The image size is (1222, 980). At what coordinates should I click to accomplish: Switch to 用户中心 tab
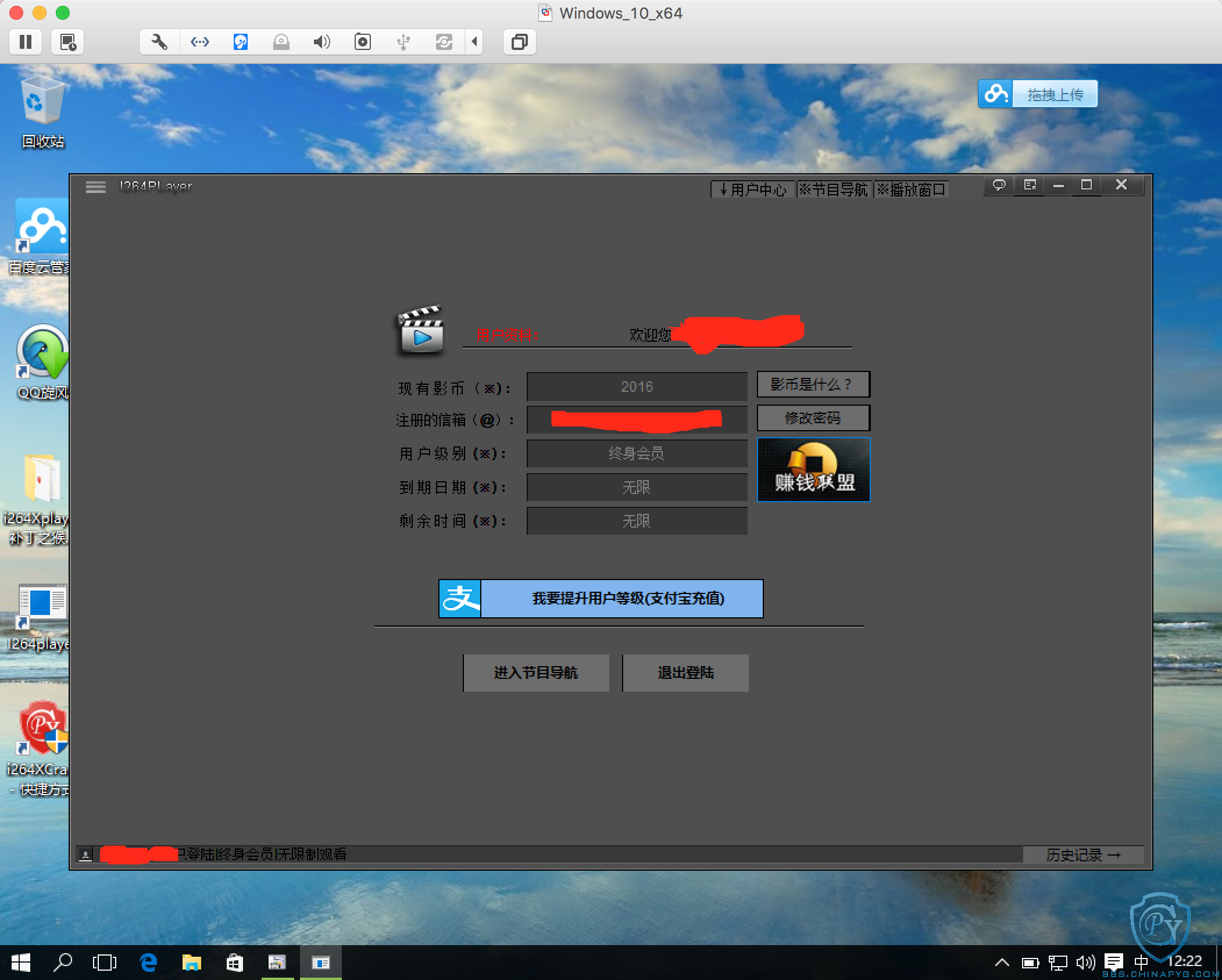752,189
